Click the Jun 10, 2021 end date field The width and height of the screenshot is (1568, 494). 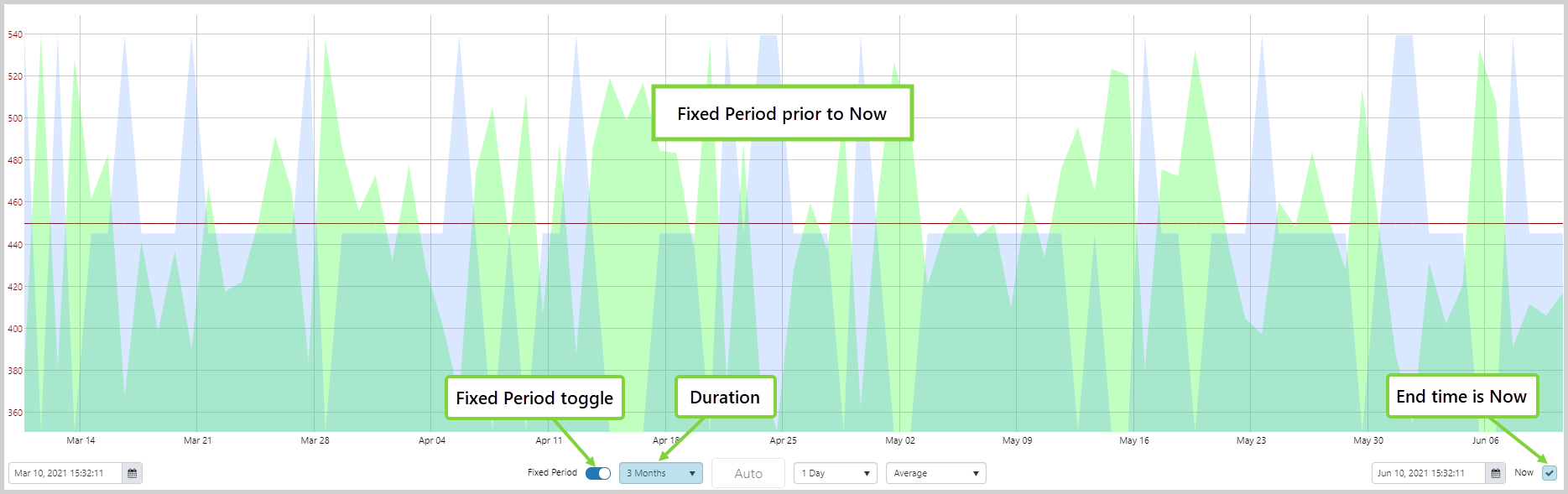[x=1429, y=473]
